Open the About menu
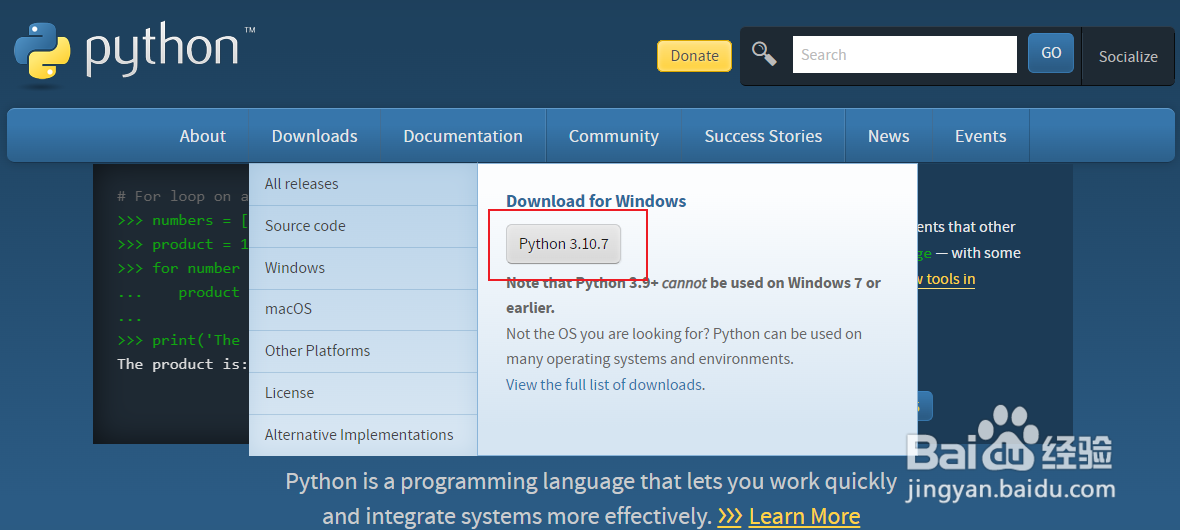 pyautogui.click(x=202, y=136)
